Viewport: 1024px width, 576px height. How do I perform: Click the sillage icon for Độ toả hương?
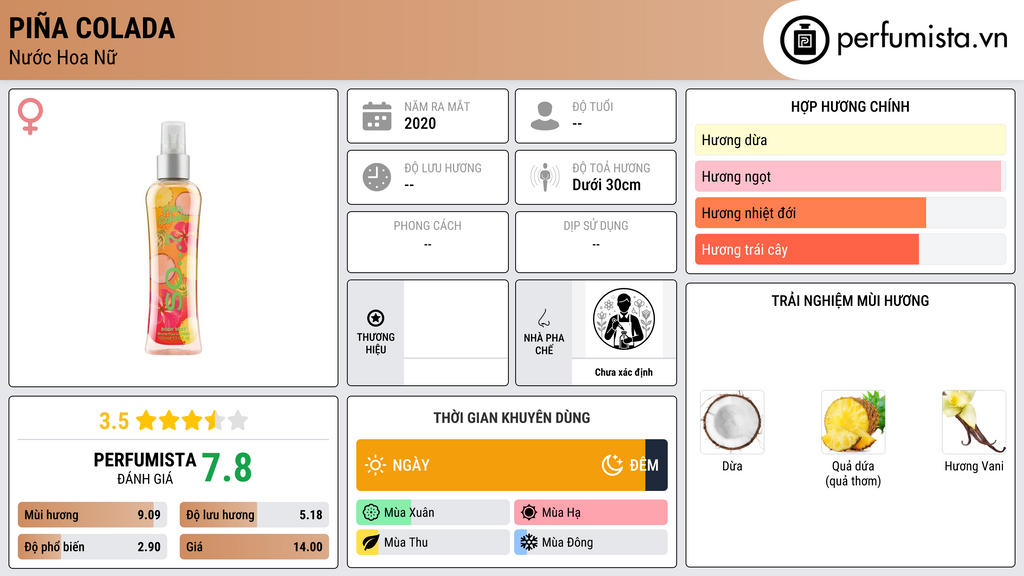pyautogui.click(x=545, y=177)
